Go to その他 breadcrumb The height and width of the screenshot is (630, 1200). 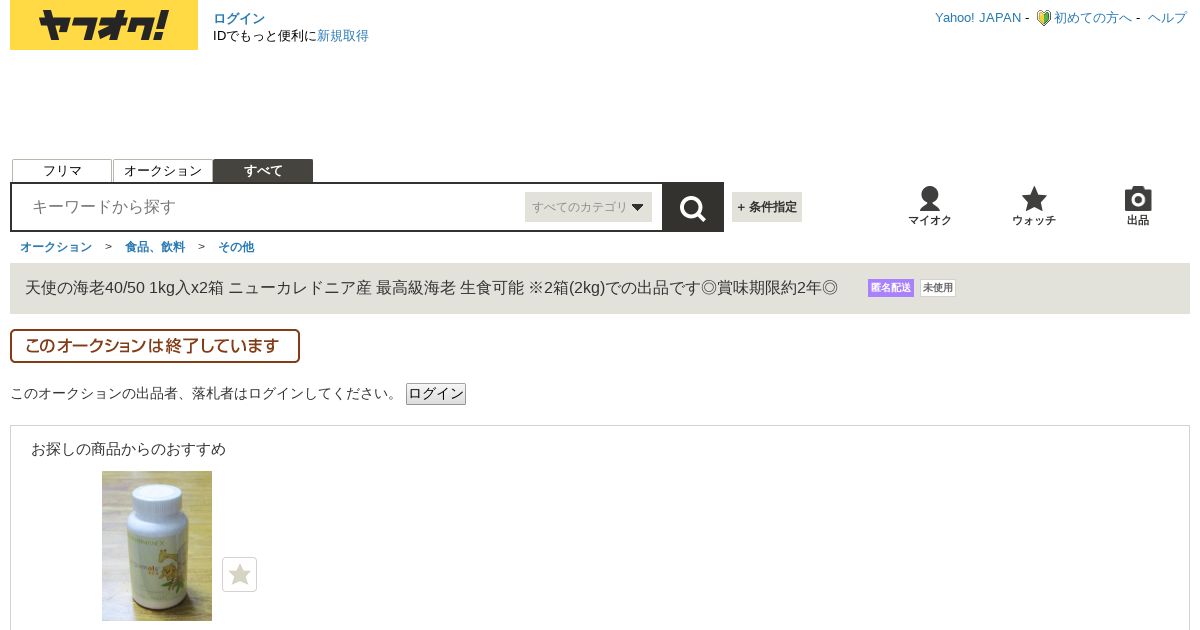236,247
